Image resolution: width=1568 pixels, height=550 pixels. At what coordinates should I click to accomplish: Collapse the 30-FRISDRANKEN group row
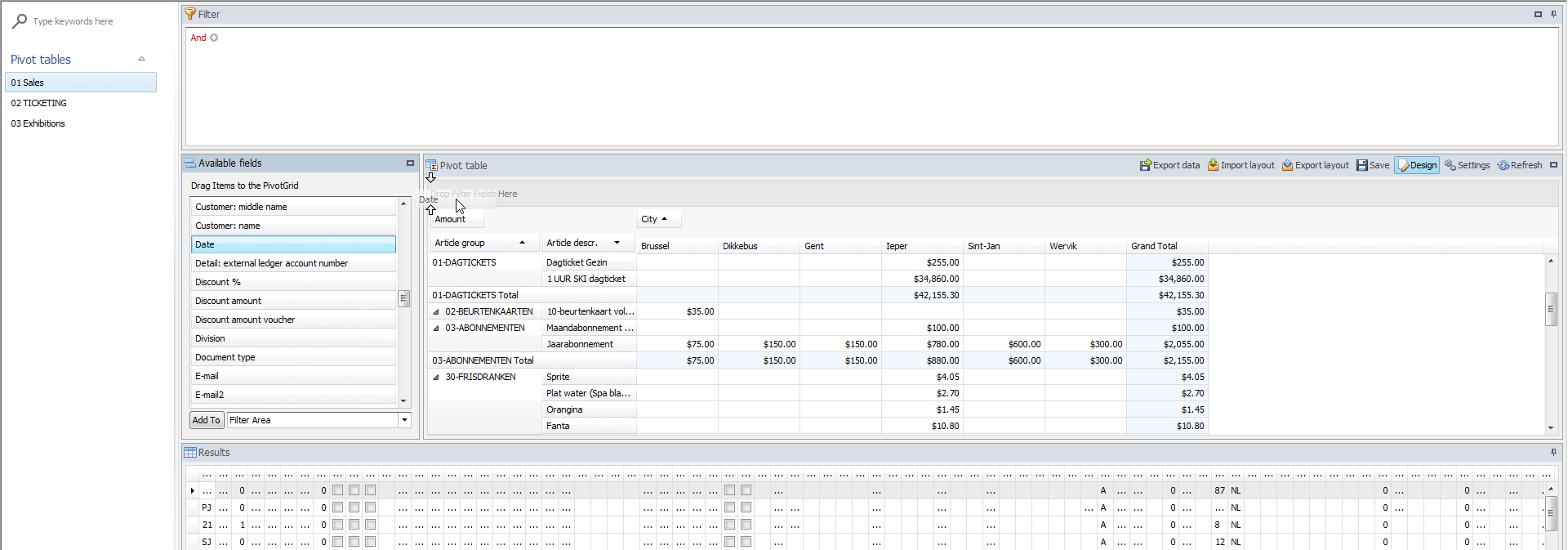436,378
